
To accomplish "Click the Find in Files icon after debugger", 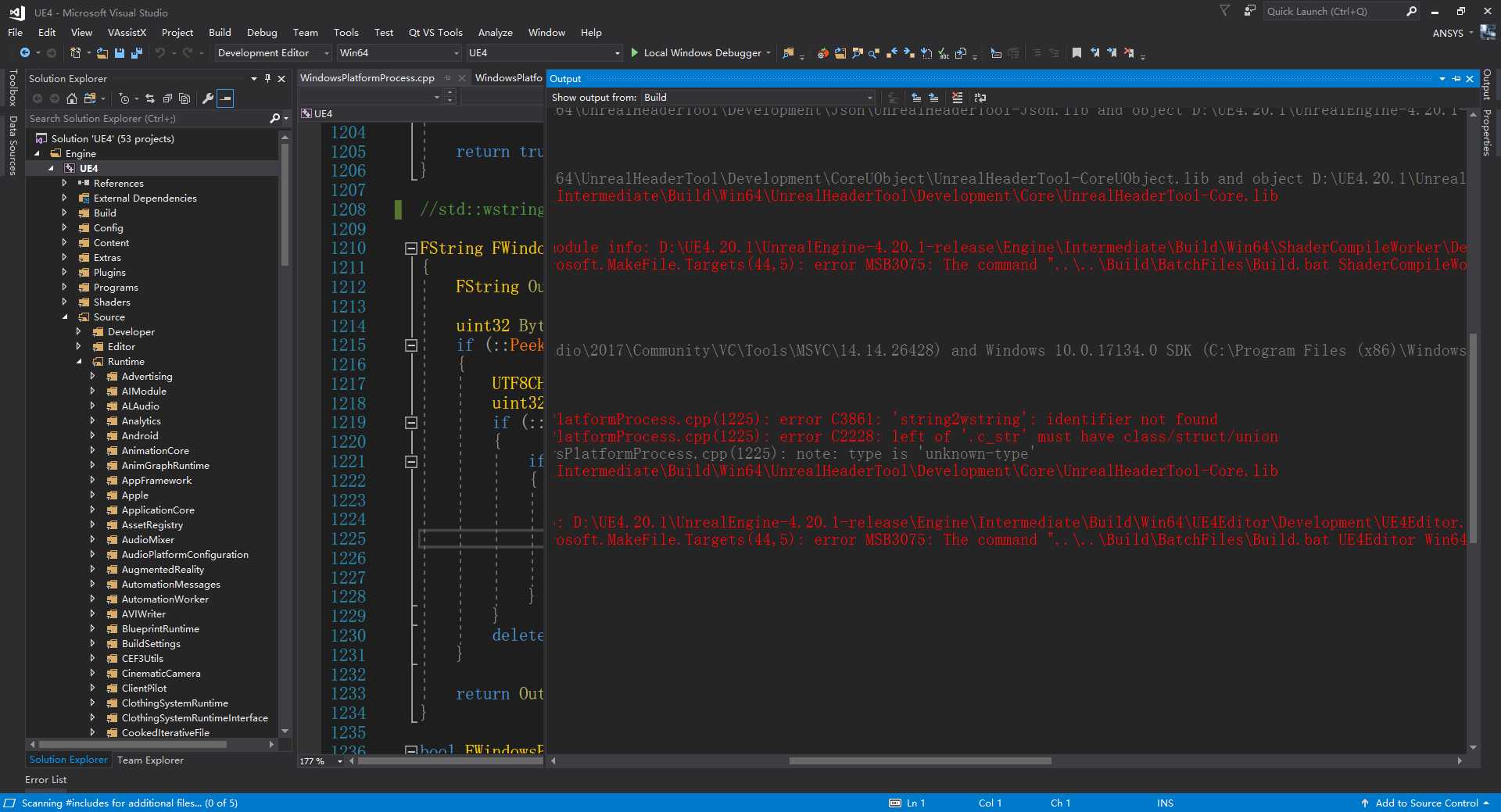I will point(788,53).
